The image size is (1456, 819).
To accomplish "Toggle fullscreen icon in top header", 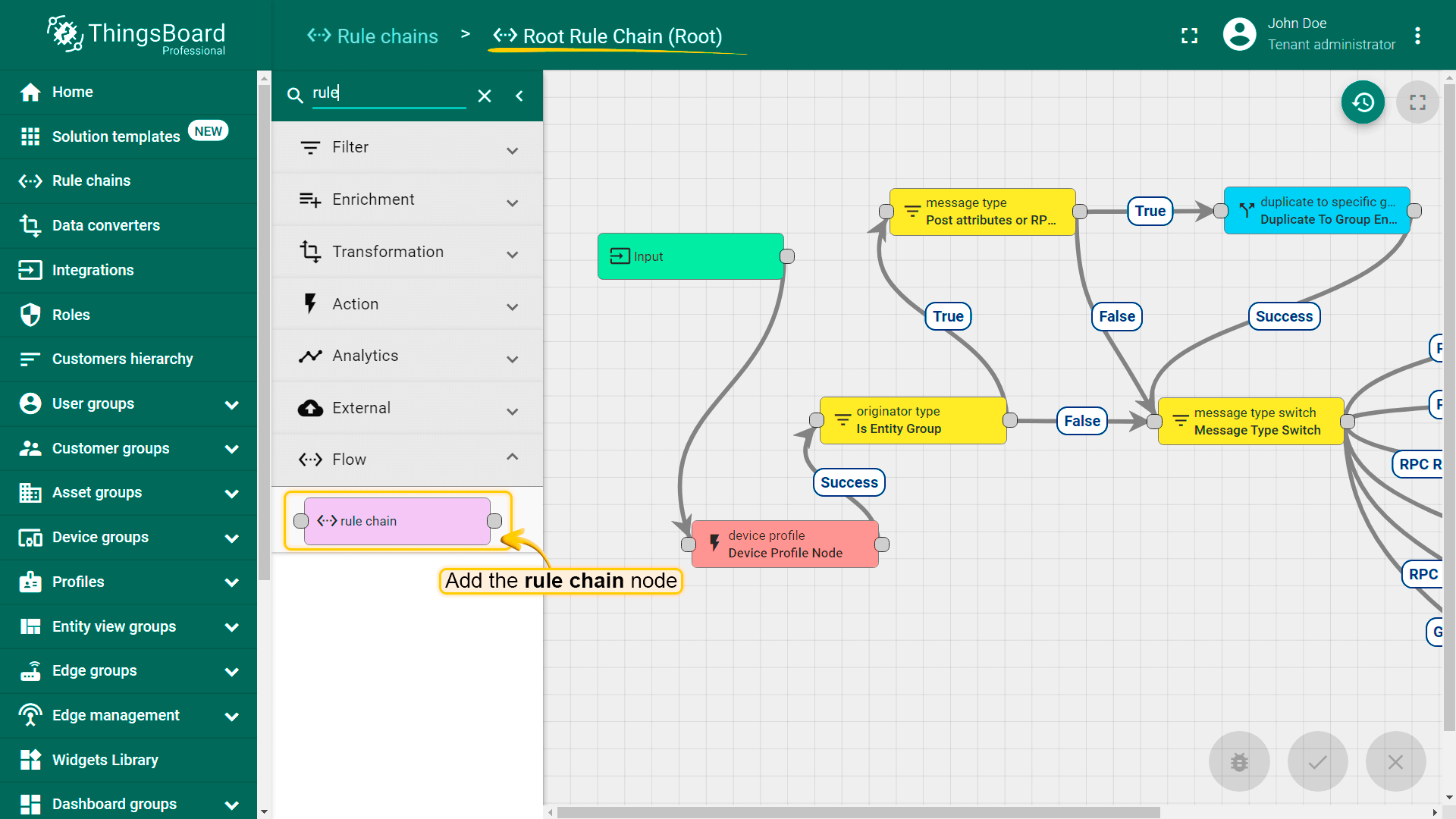I will (1189, 36).
